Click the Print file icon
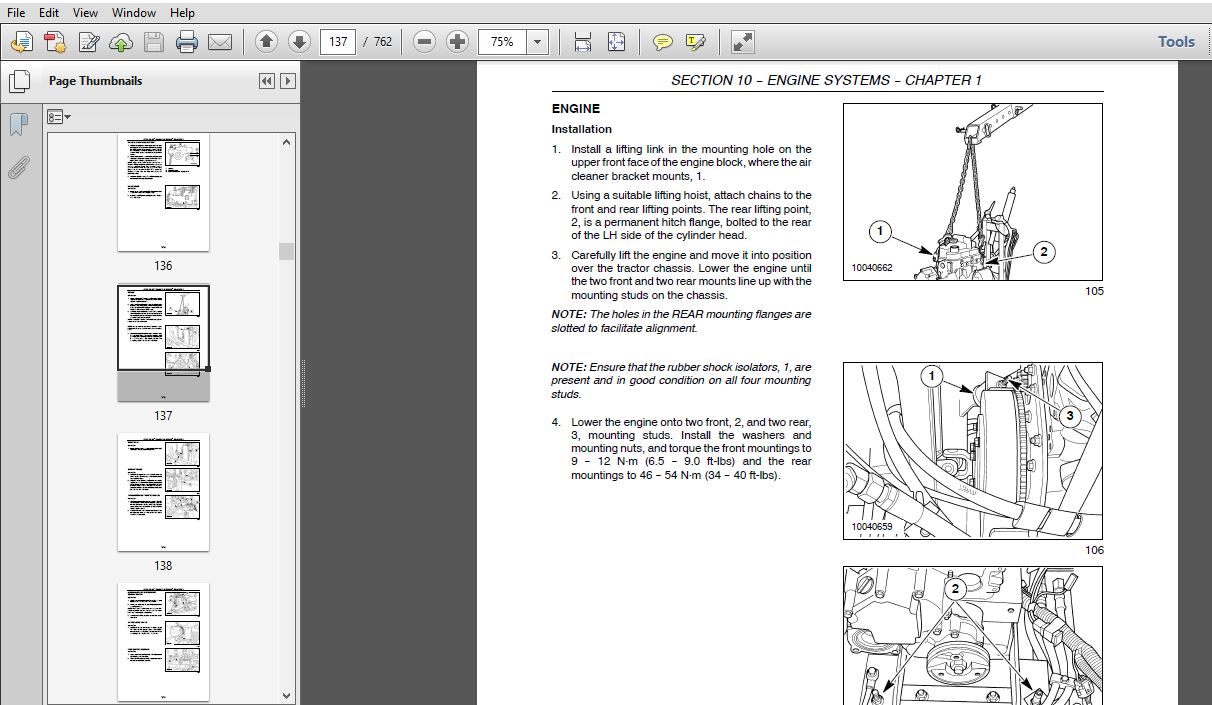This screenshot has width=1212, height=705. tap(186, 42)
